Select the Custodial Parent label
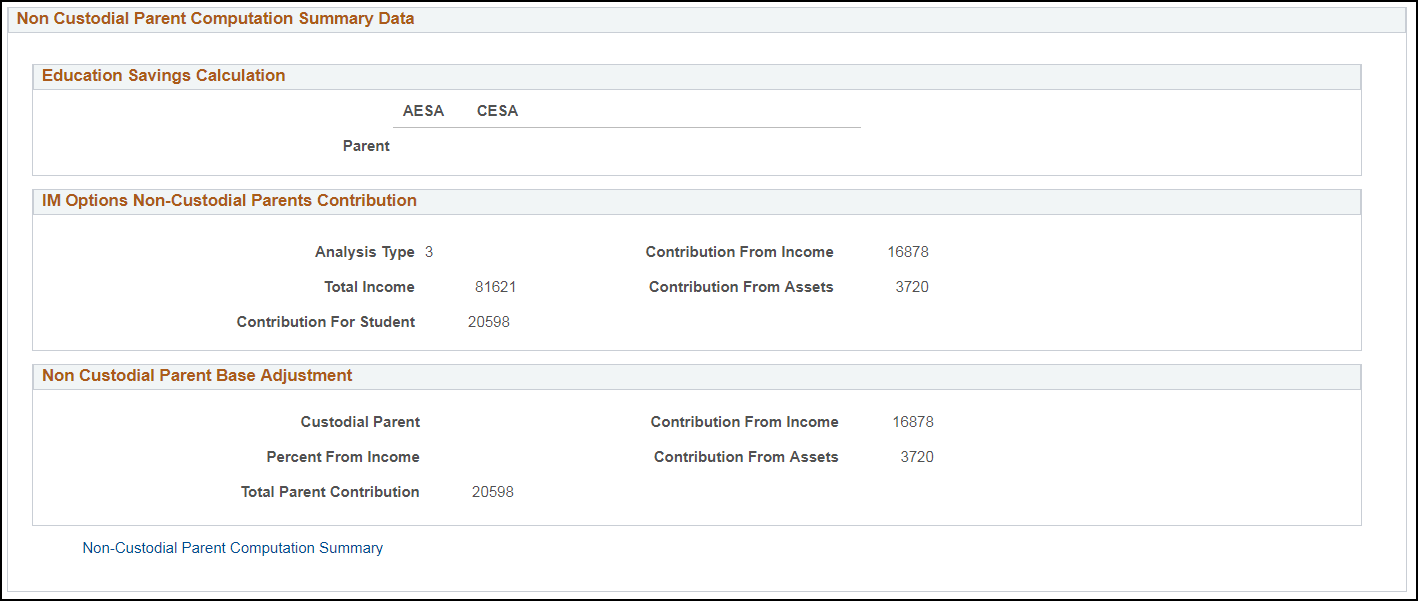 360,421
